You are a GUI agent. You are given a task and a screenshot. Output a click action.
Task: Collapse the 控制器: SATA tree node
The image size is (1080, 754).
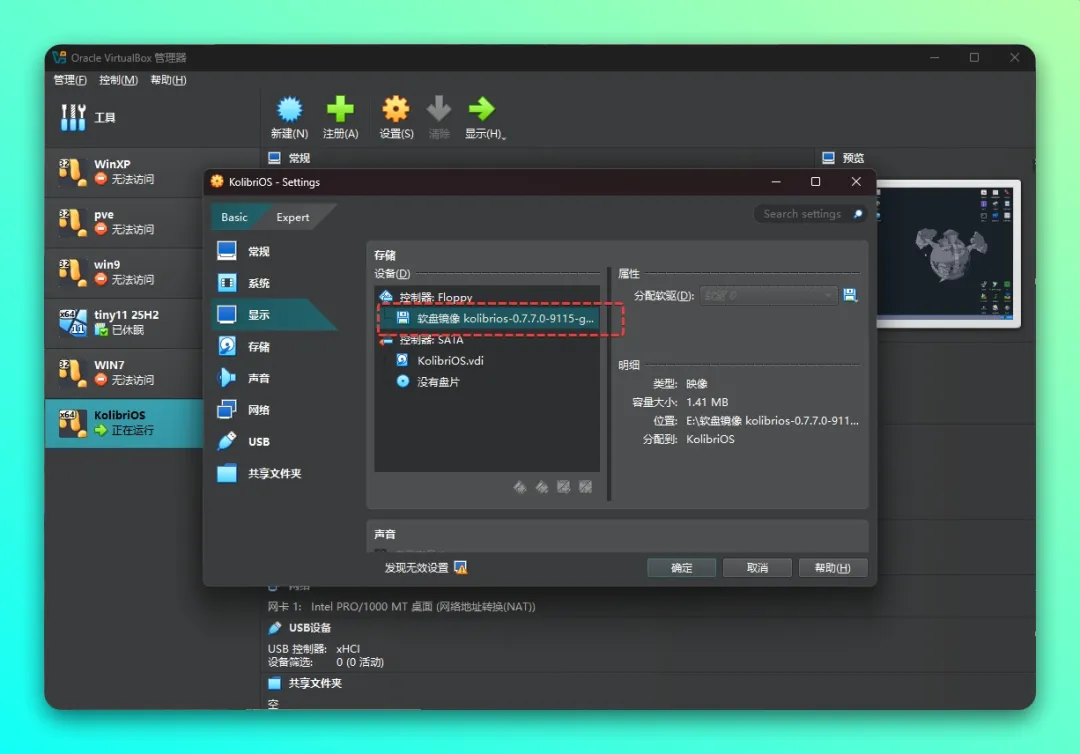click(x=386, y=340)
